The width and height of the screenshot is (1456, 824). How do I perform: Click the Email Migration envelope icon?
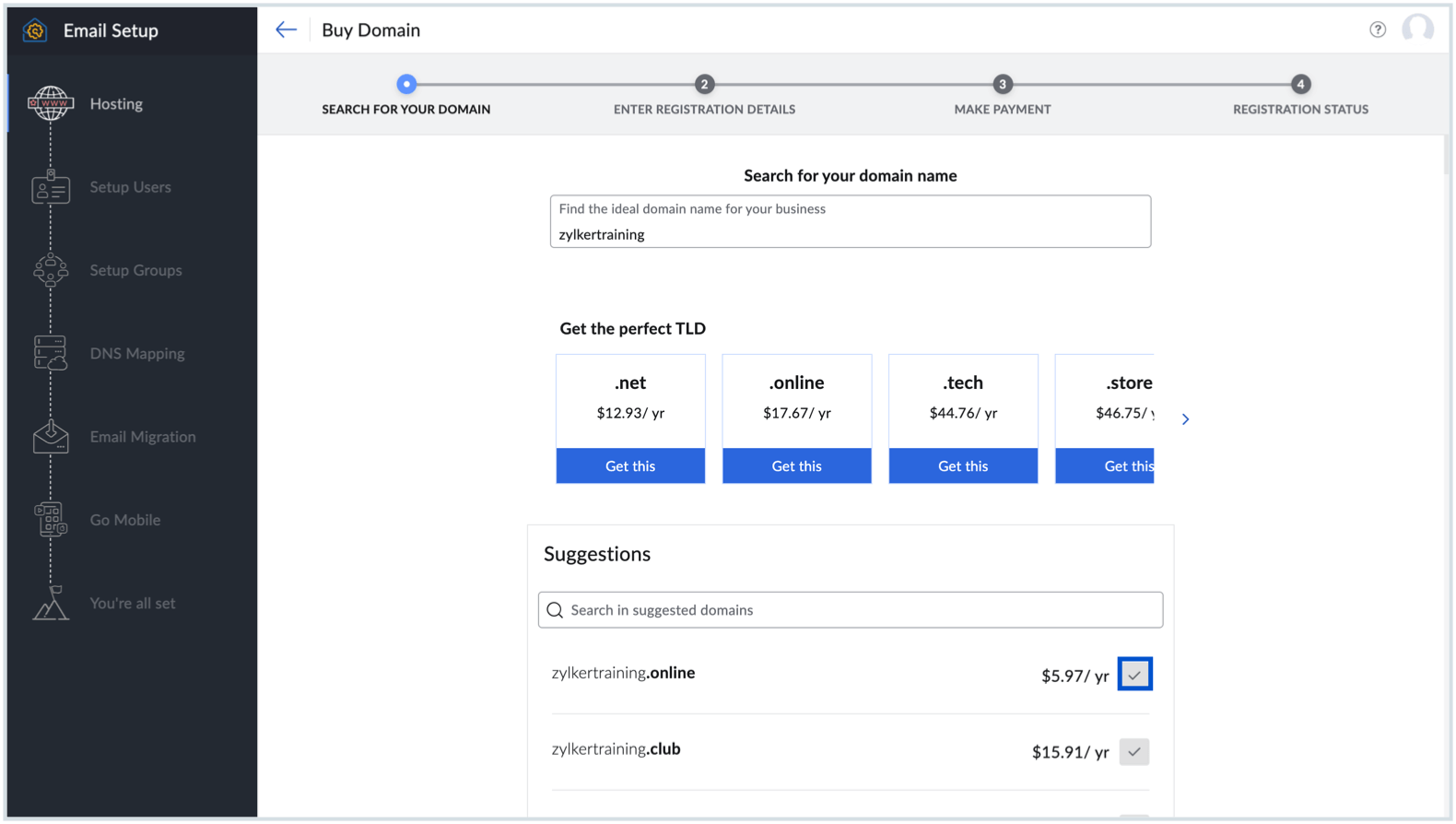tap(51, 437)
